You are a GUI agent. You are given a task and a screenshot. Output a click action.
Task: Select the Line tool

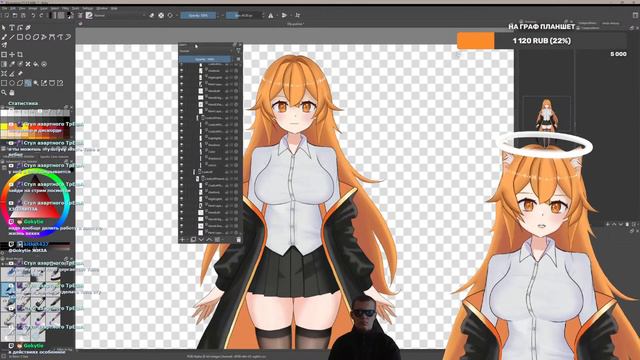[x=12, y=37]
